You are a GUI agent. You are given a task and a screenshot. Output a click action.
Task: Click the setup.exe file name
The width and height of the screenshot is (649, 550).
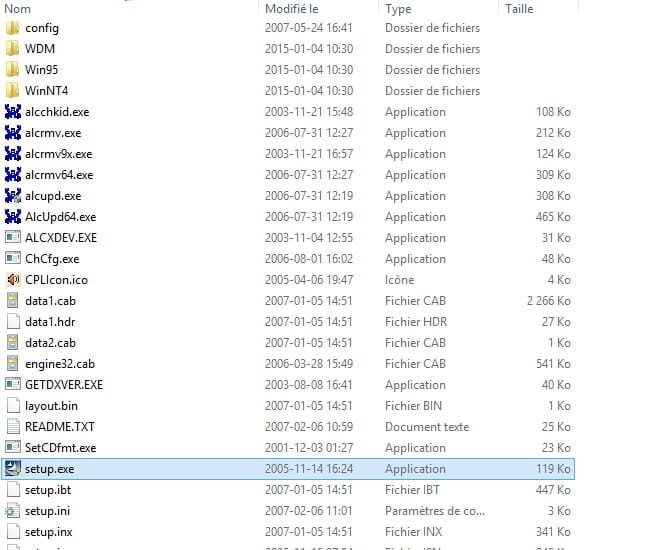pos(50,469)
